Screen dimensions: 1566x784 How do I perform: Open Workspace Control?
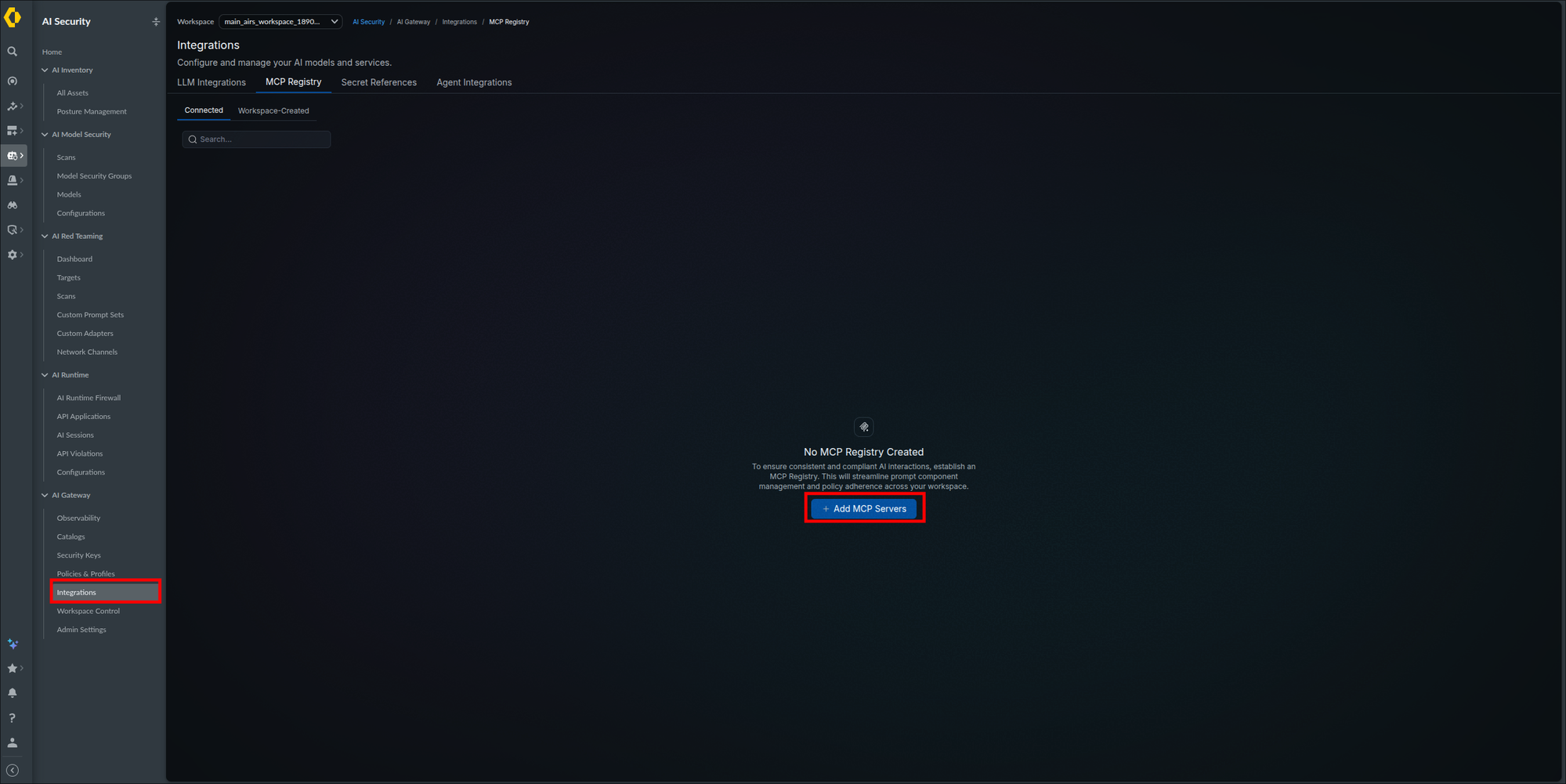89,612
